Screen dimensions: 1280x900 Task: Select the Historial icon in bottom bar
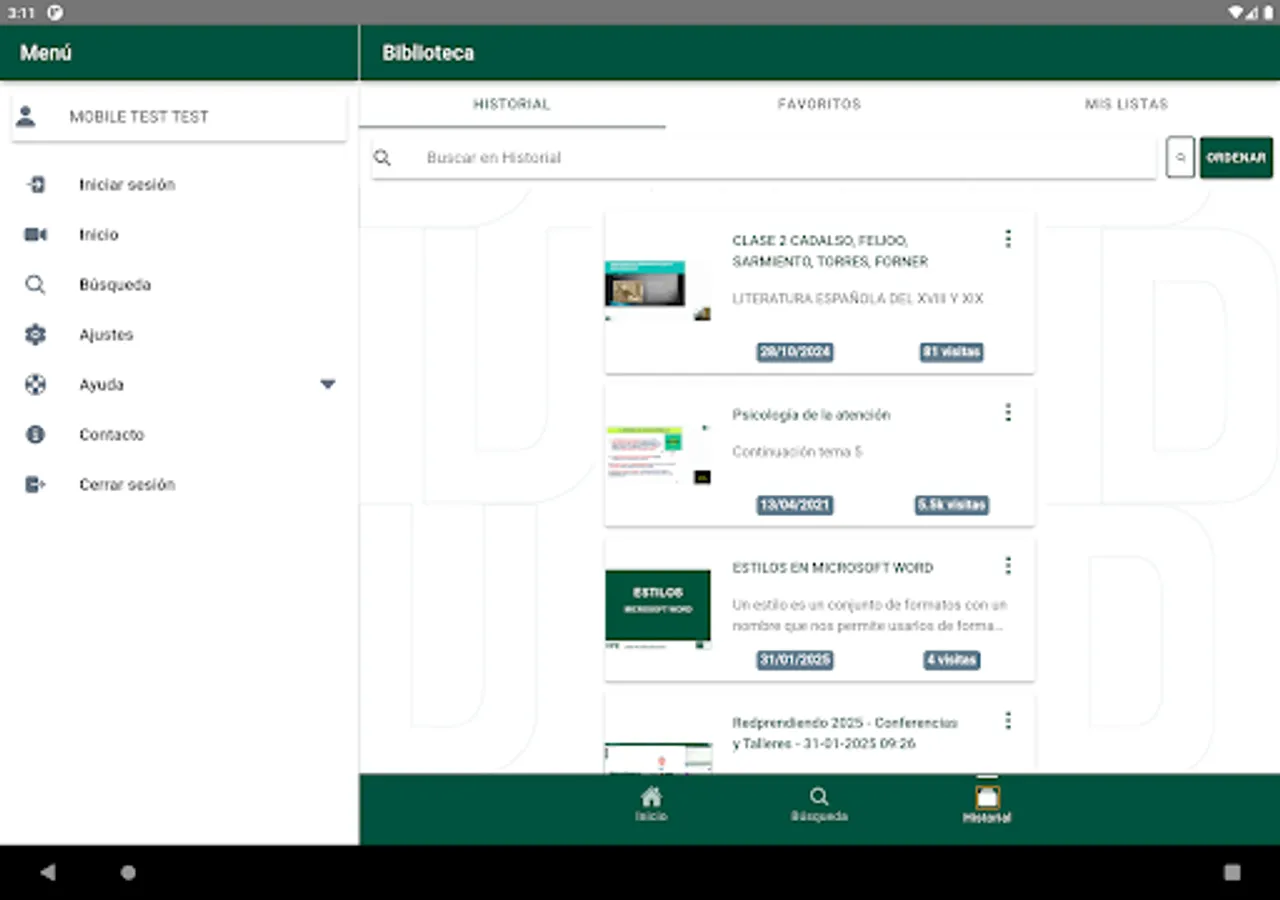[987, 797]
